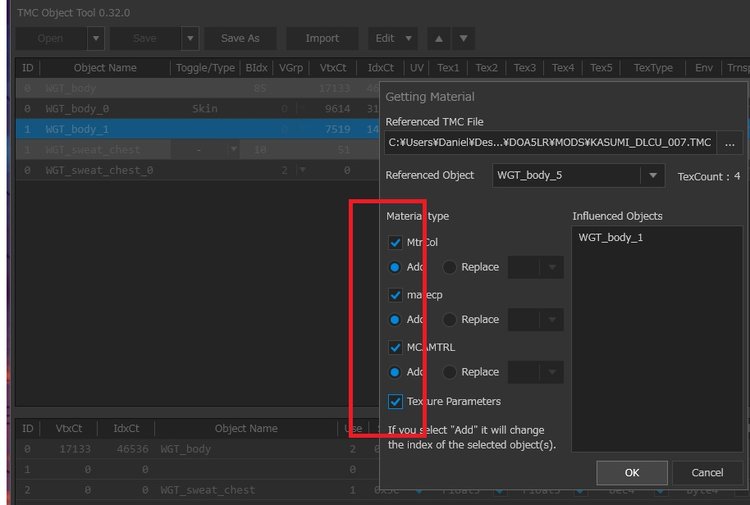
Task: Confirm the dialog with OK
Action: [x=631, y=472]
